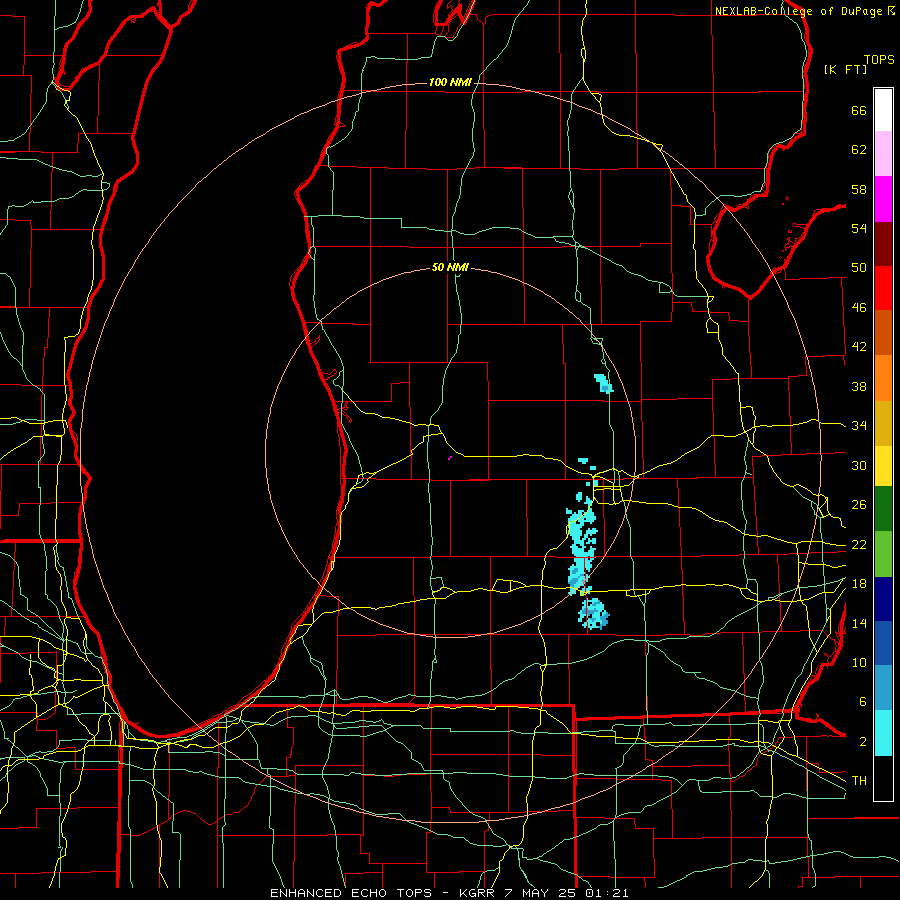Click the cyan swatch beside the 2 label
The image size is (900, 900).
883,733
